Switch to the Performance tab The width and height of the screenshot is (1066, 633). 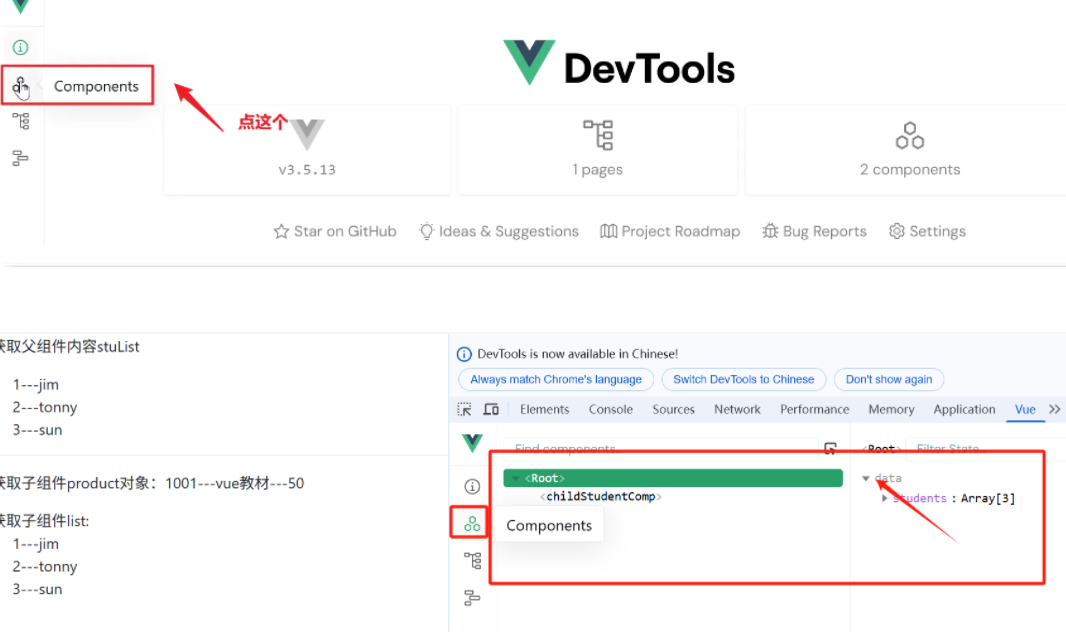point(814,409)
